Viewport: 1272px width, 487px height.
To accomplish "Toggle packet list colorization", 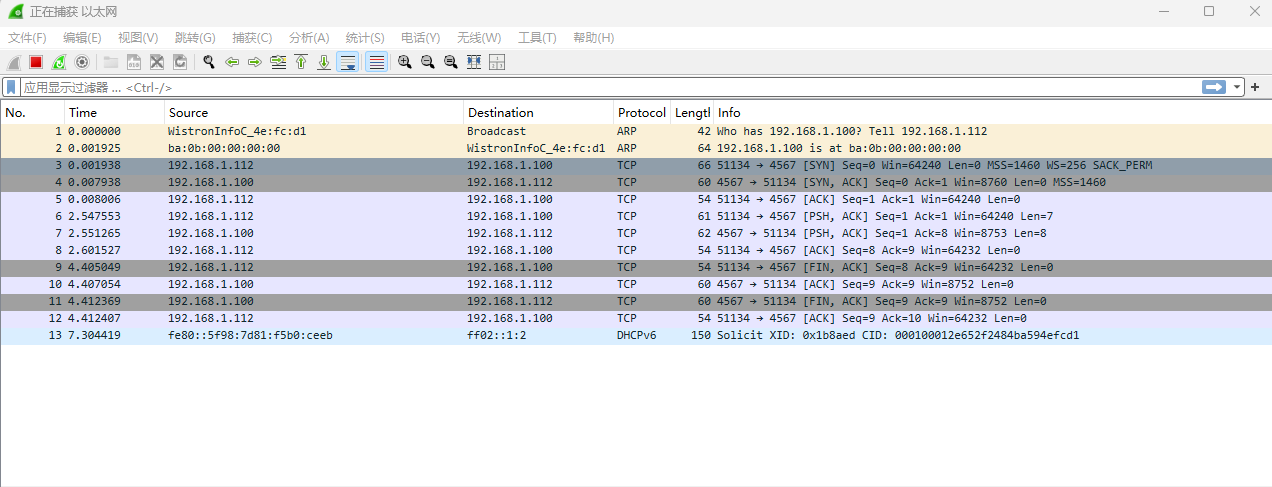I will (376, 62).
